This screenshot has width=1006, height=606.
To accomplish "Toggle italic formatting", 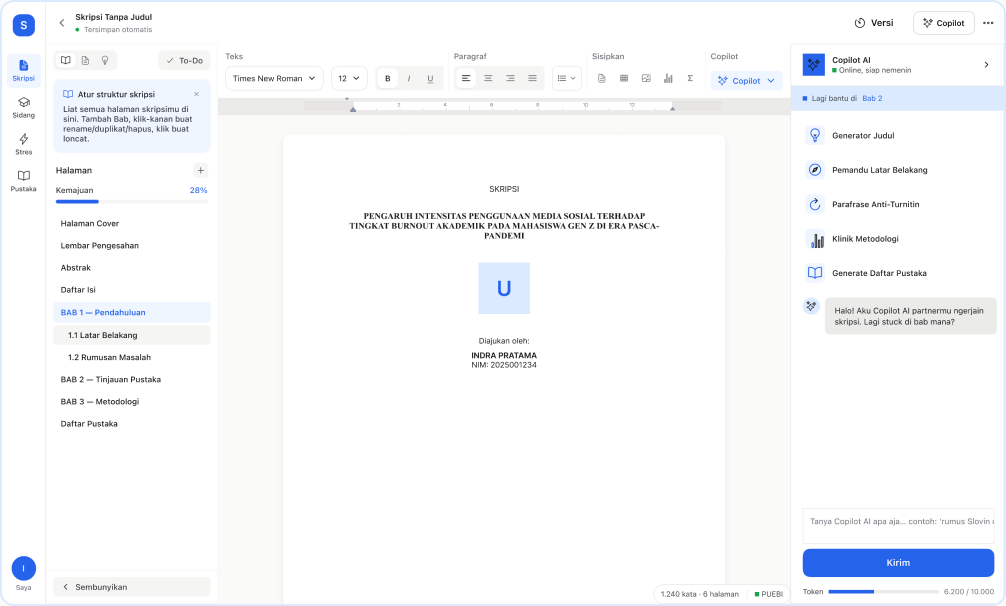I will [x=409, y=78].
